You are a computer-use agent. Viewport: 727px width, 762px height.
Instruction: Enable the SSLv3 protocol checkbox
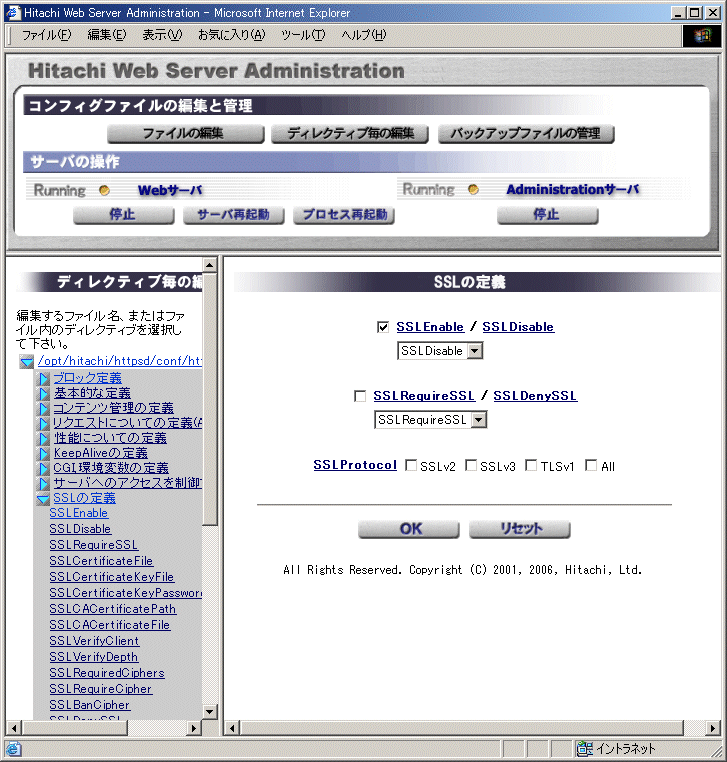pyautogui.click(x=471, y=466)
